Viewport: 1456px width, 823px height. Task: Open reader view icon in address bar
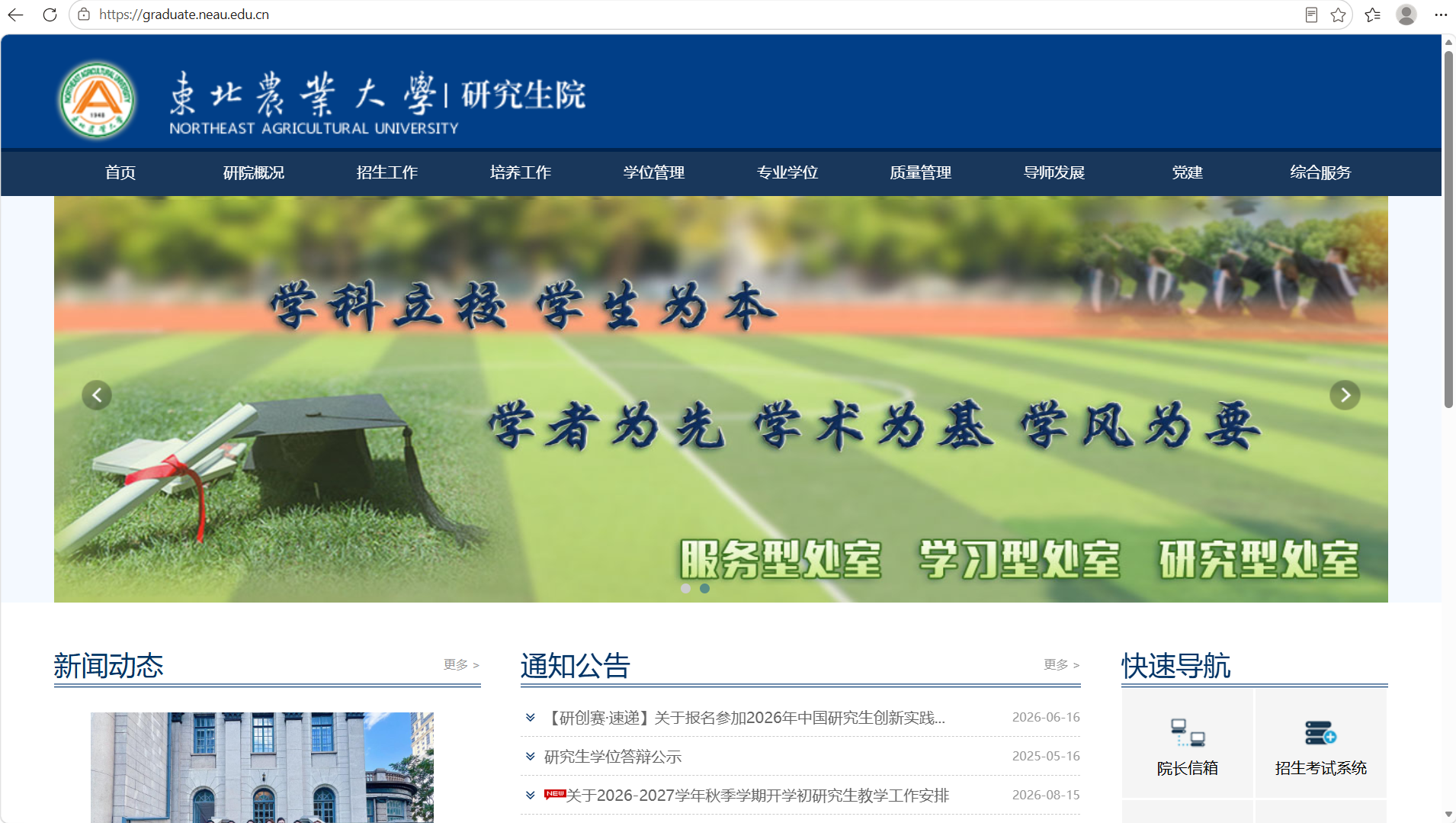click(1311, 14)
